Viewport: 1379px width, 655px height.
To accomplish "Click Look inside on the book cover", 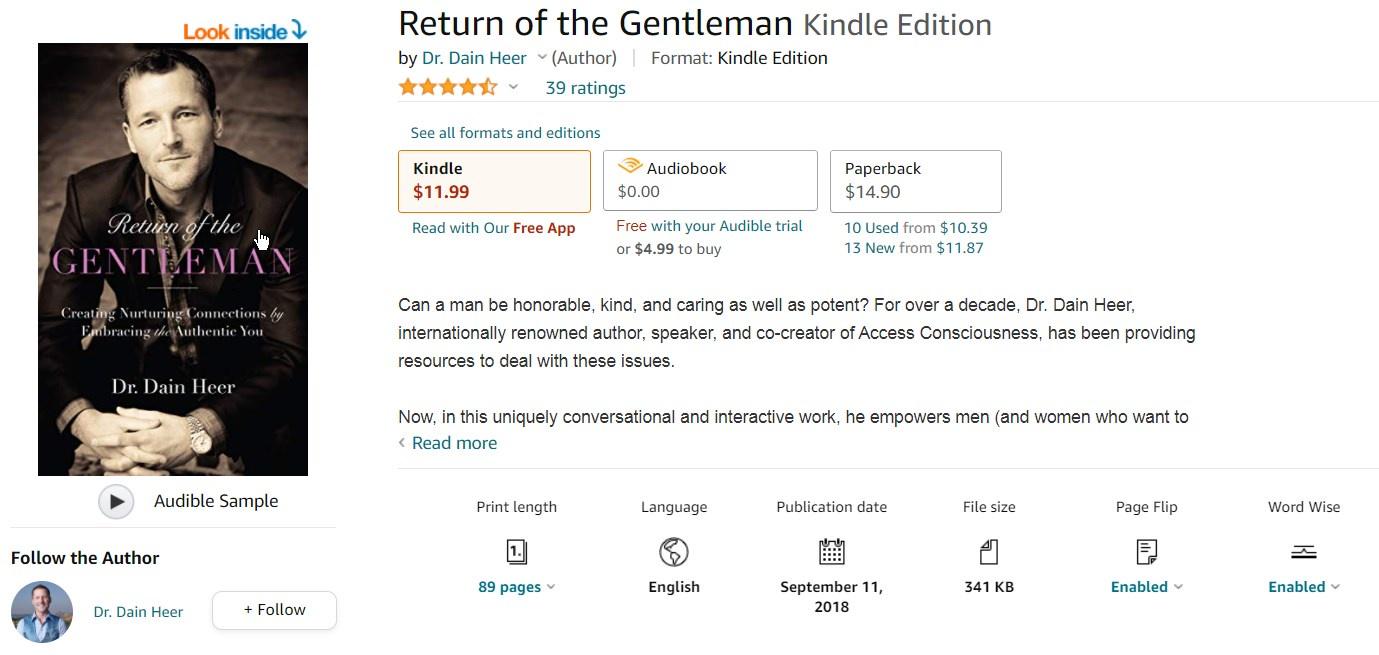I will [x=245, y=32].
